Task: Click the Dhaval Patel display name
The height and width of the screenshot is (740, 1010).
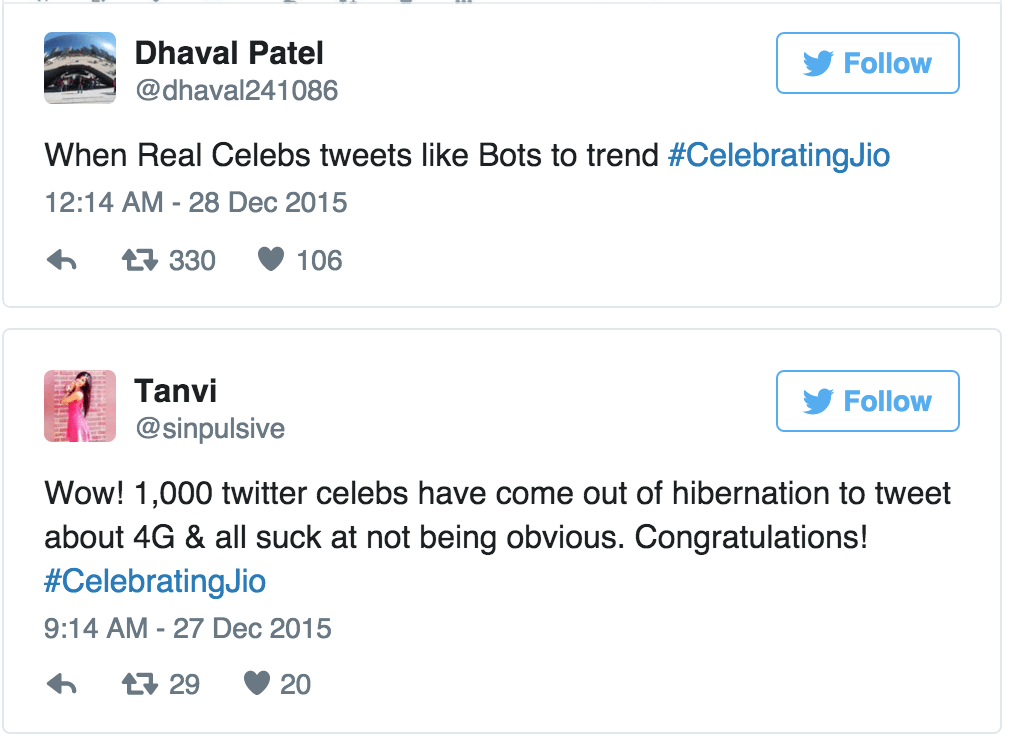Action: click(x=229, y=52)
